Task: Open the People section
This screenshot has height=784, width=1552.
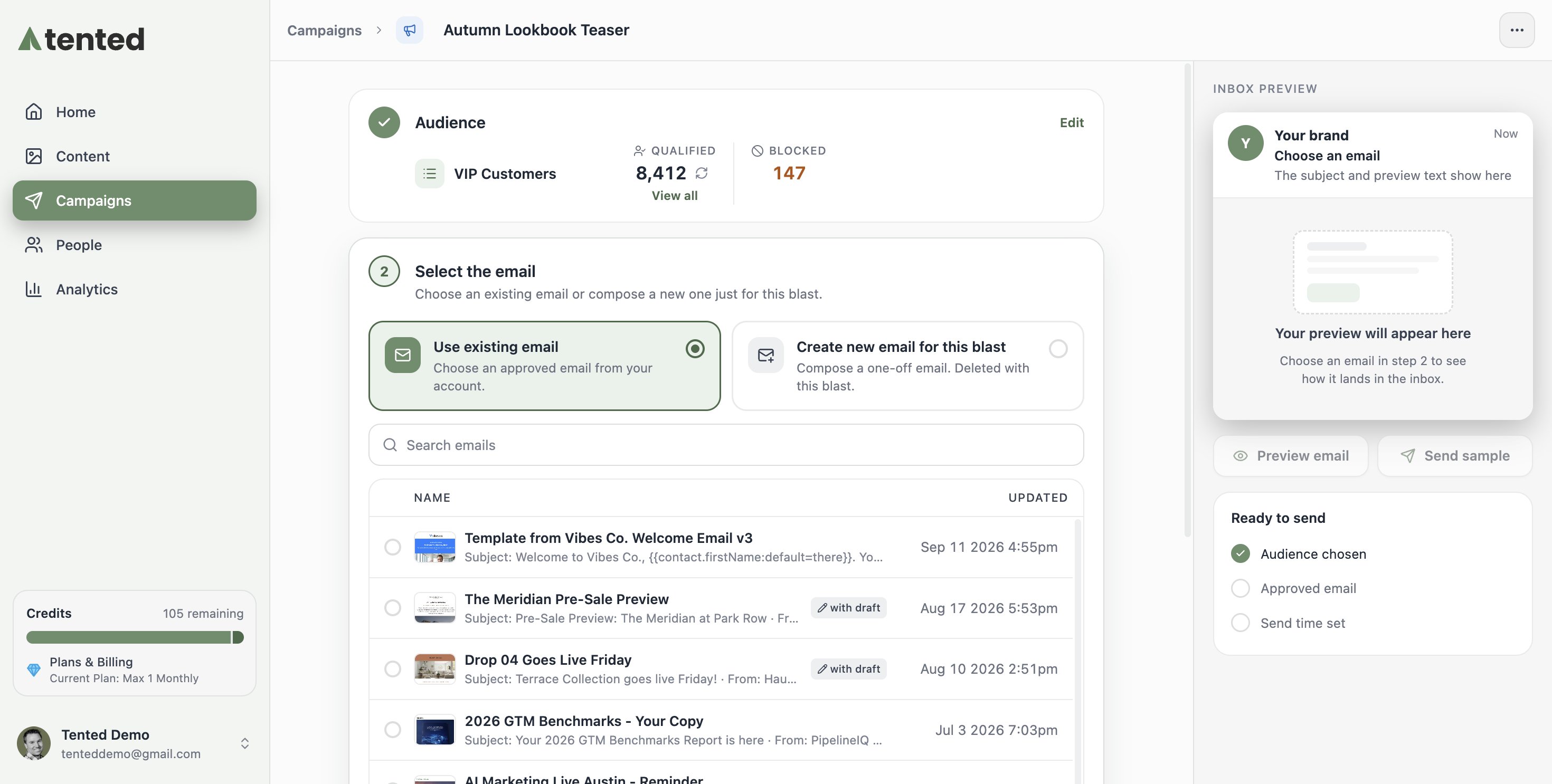Action: 135,244
